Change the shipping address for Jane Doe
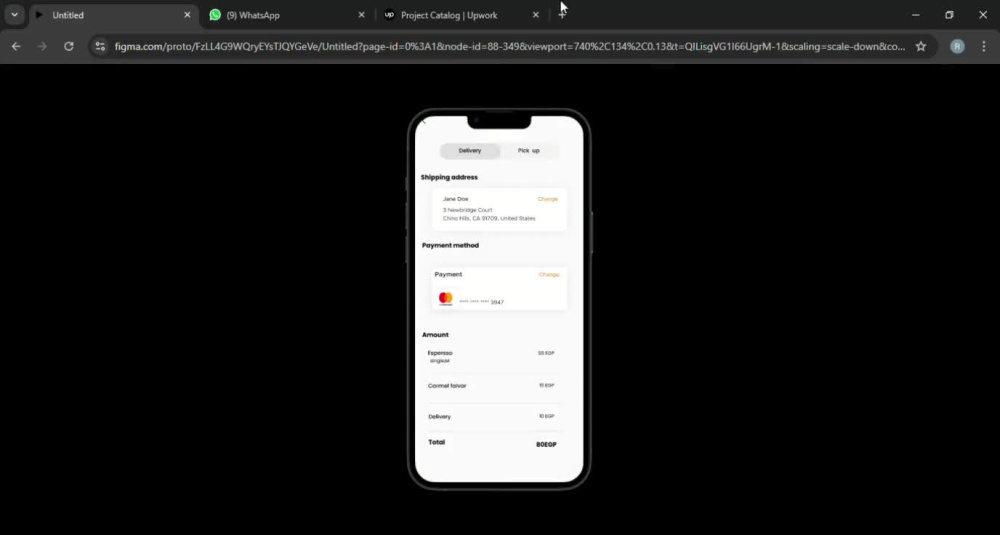Screen dimensions: 1000x535 (x=547, y=199)
